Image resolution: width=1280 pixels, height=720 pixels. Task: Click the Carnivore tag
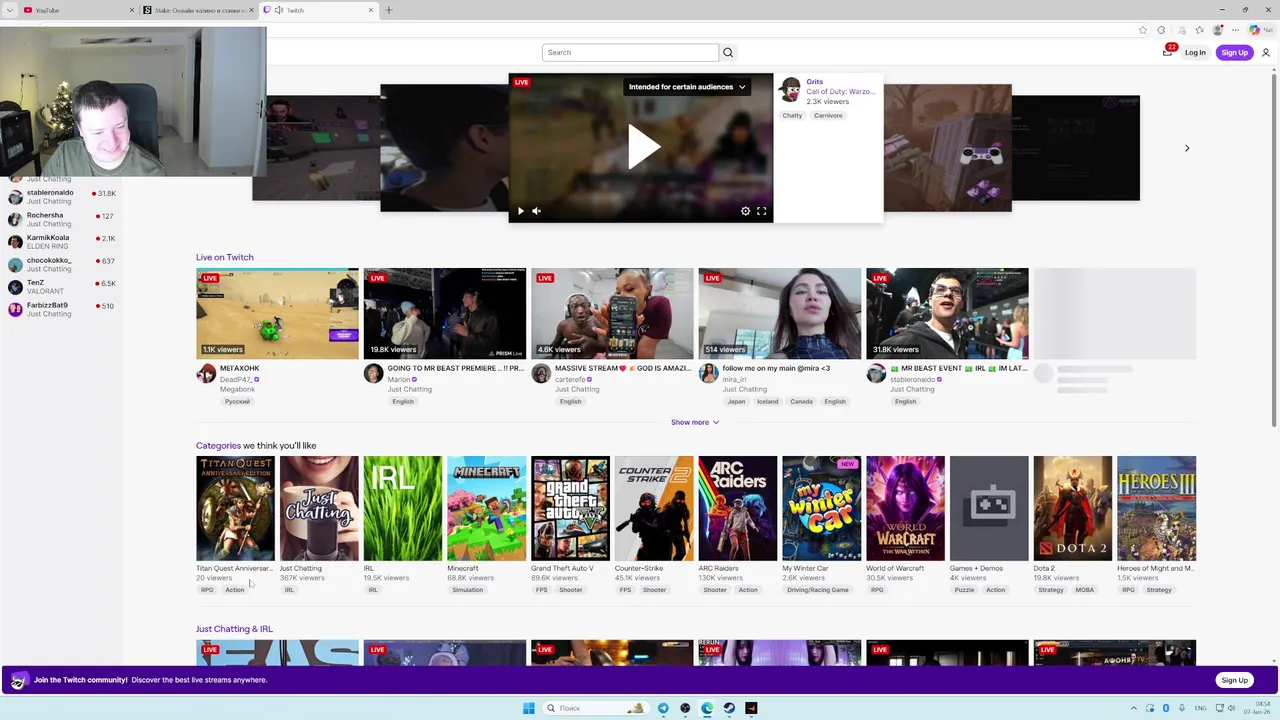pyautogui.click(x=828, y=116)
